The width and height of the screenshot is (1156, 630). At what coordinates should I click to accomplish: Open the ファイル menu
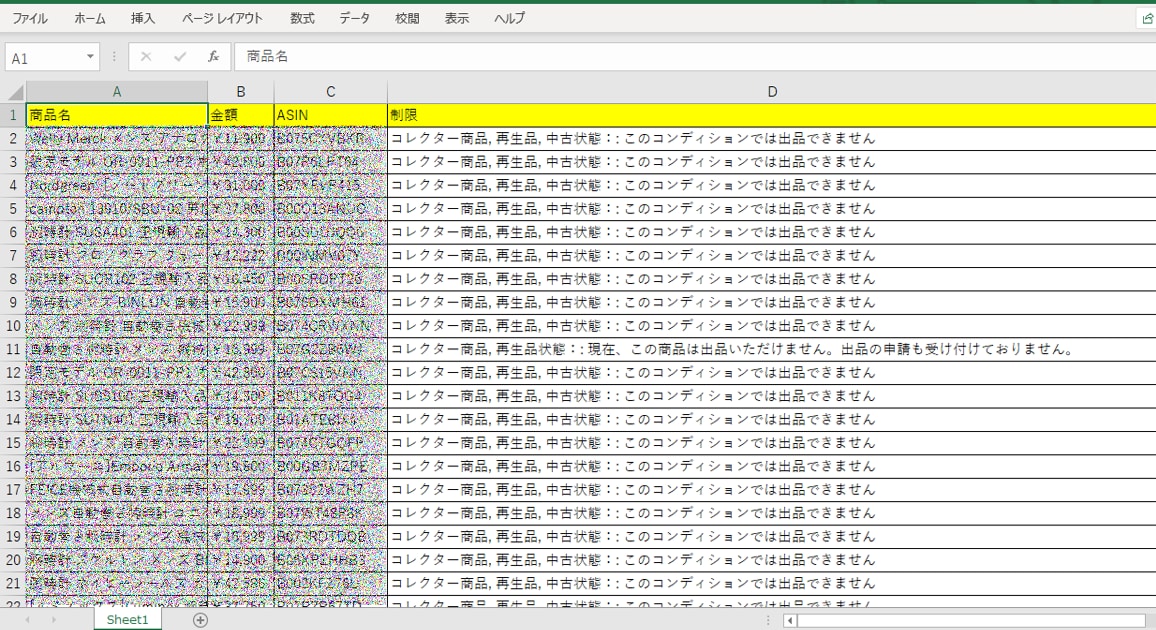(29, 18)
